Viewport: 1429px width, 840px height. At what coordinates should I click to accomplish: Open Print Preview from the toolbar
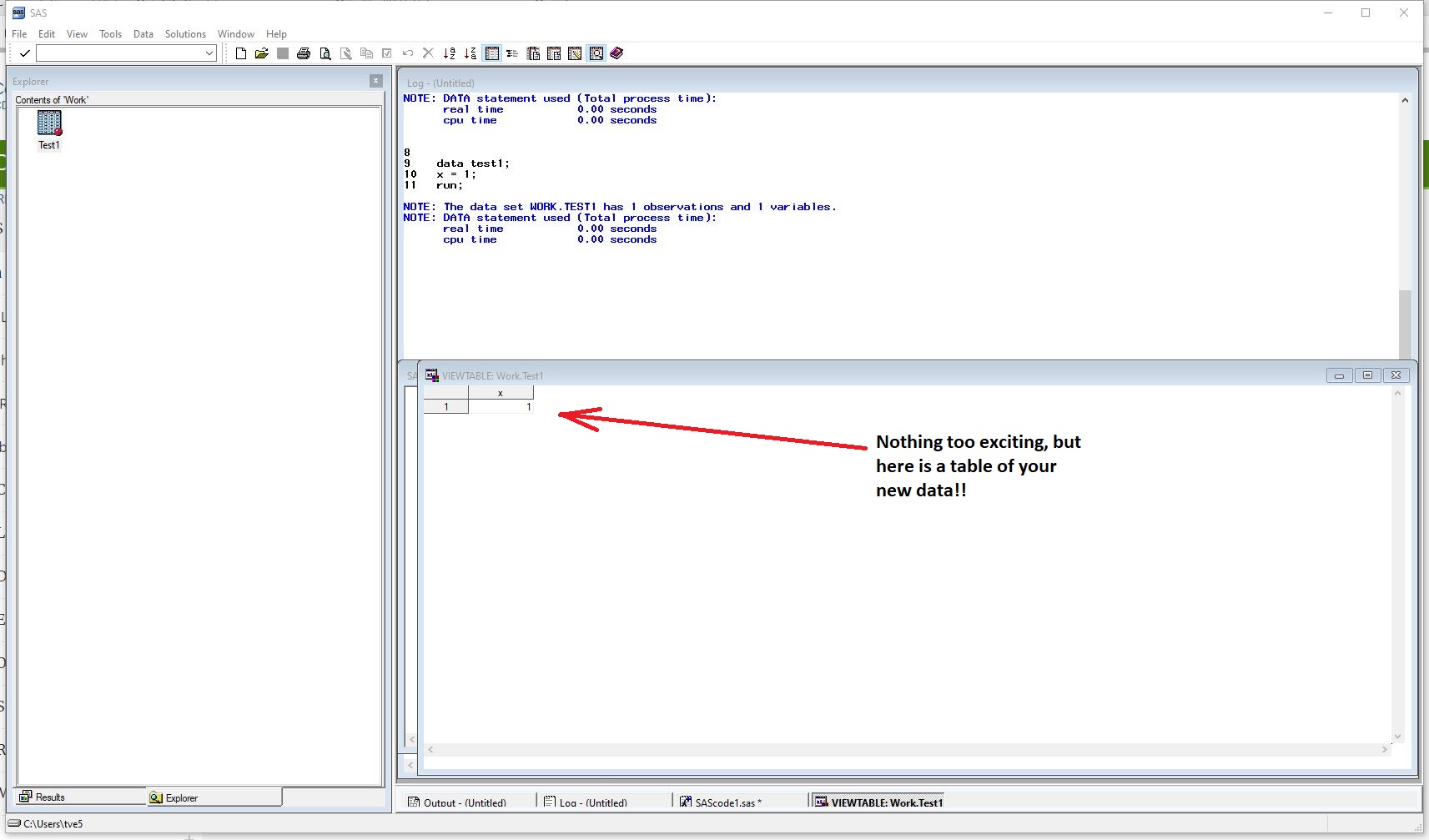pyautogui.click(x=325, y=53)
